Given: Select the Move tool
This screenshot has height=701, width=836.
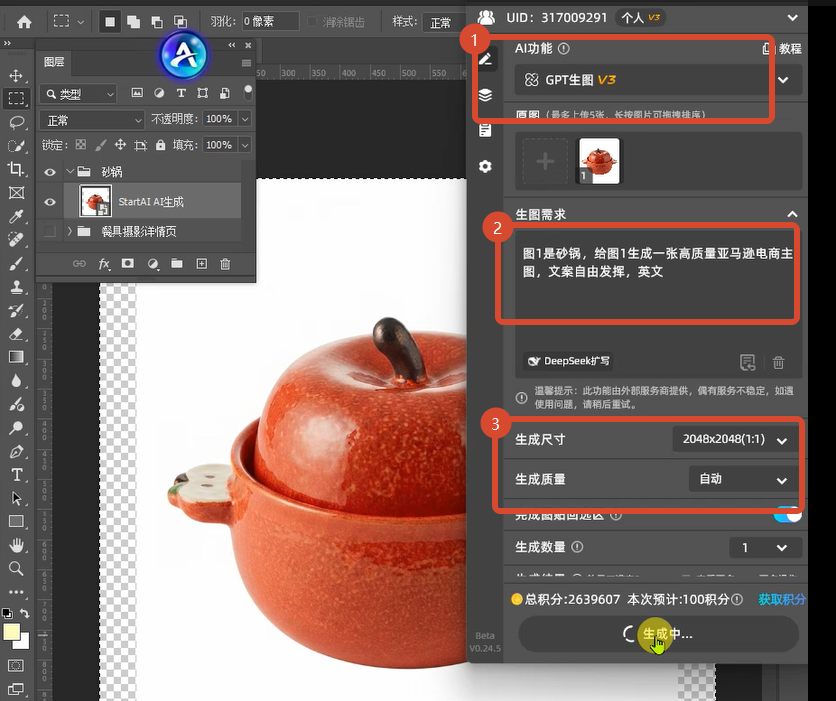Looking at the screenshot, I should (x=16, y=75).
